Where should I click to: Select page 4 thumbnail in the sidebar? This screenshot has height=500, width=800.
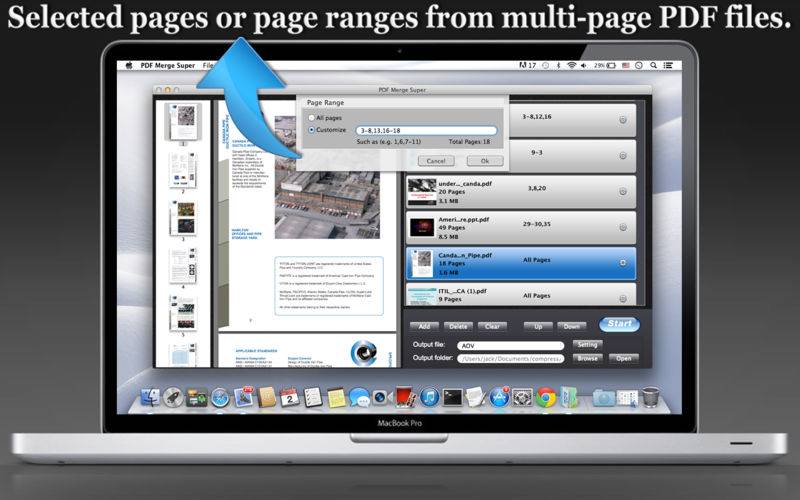[183, 266]
